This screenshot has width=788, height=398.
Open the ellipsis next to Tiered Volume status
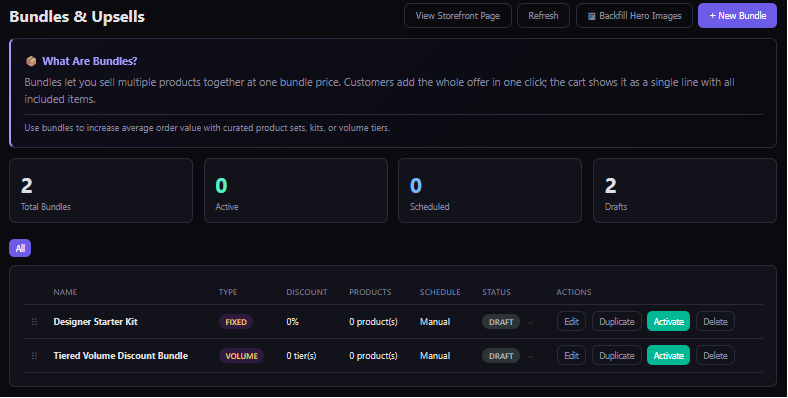point(530,356)
